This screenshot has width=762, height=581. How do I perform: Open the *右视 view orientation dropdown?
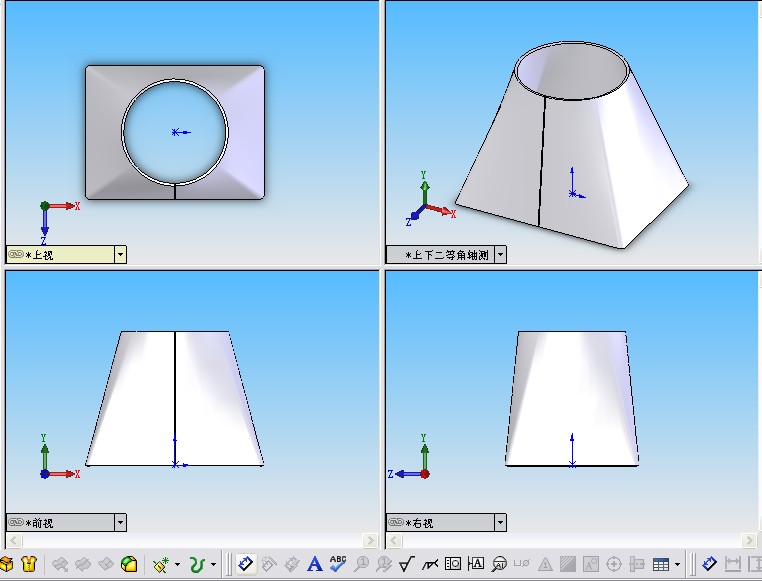[501, 523]
